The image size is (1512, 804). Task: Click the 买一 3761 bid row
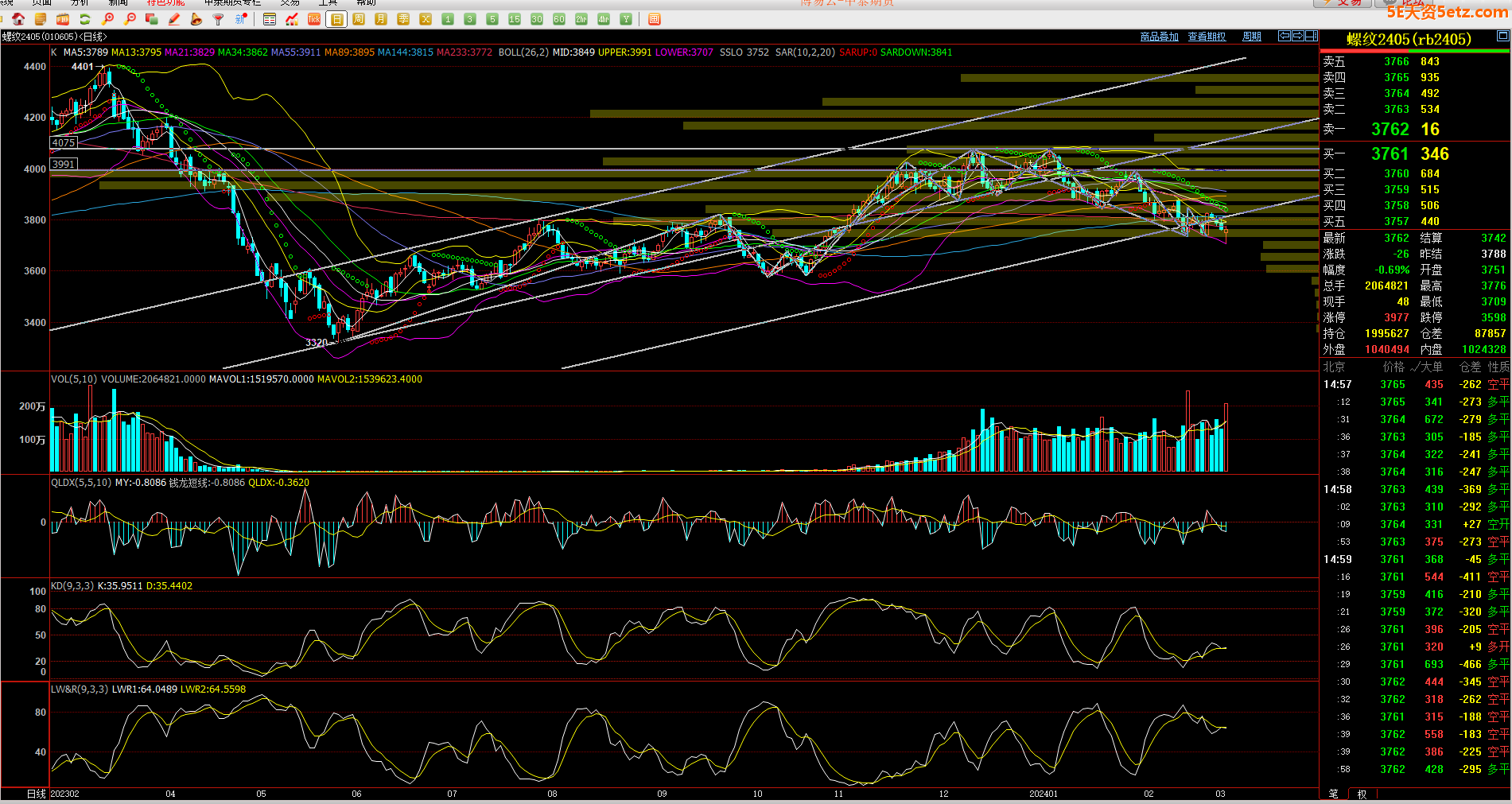pyautogui.click(x=1414, y=154)
